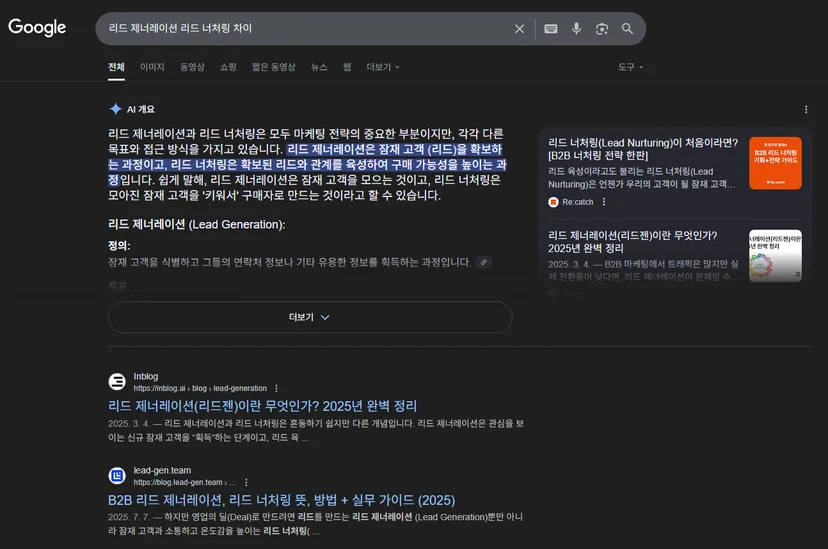
Task: Click the search query input field
Action: click(306, 29)
